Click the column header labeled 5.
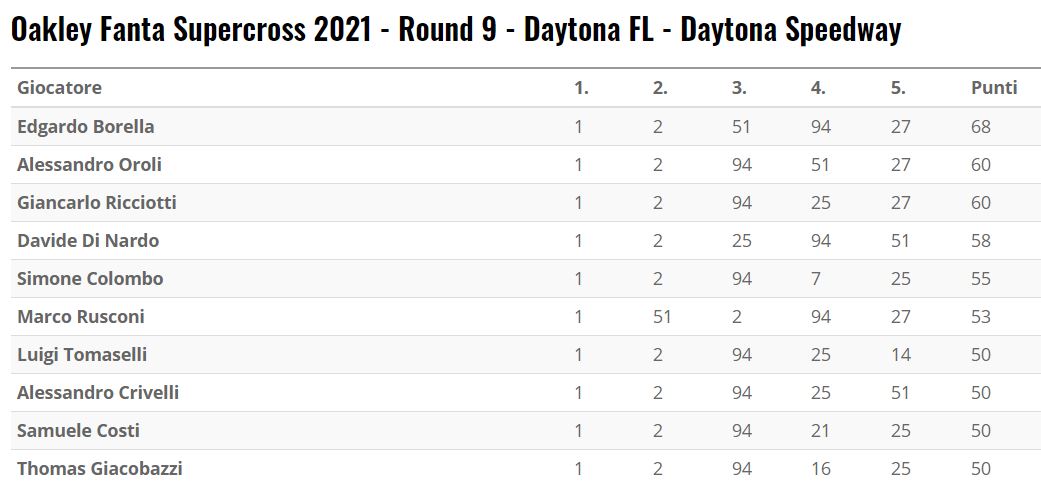 tap(898, 88)
